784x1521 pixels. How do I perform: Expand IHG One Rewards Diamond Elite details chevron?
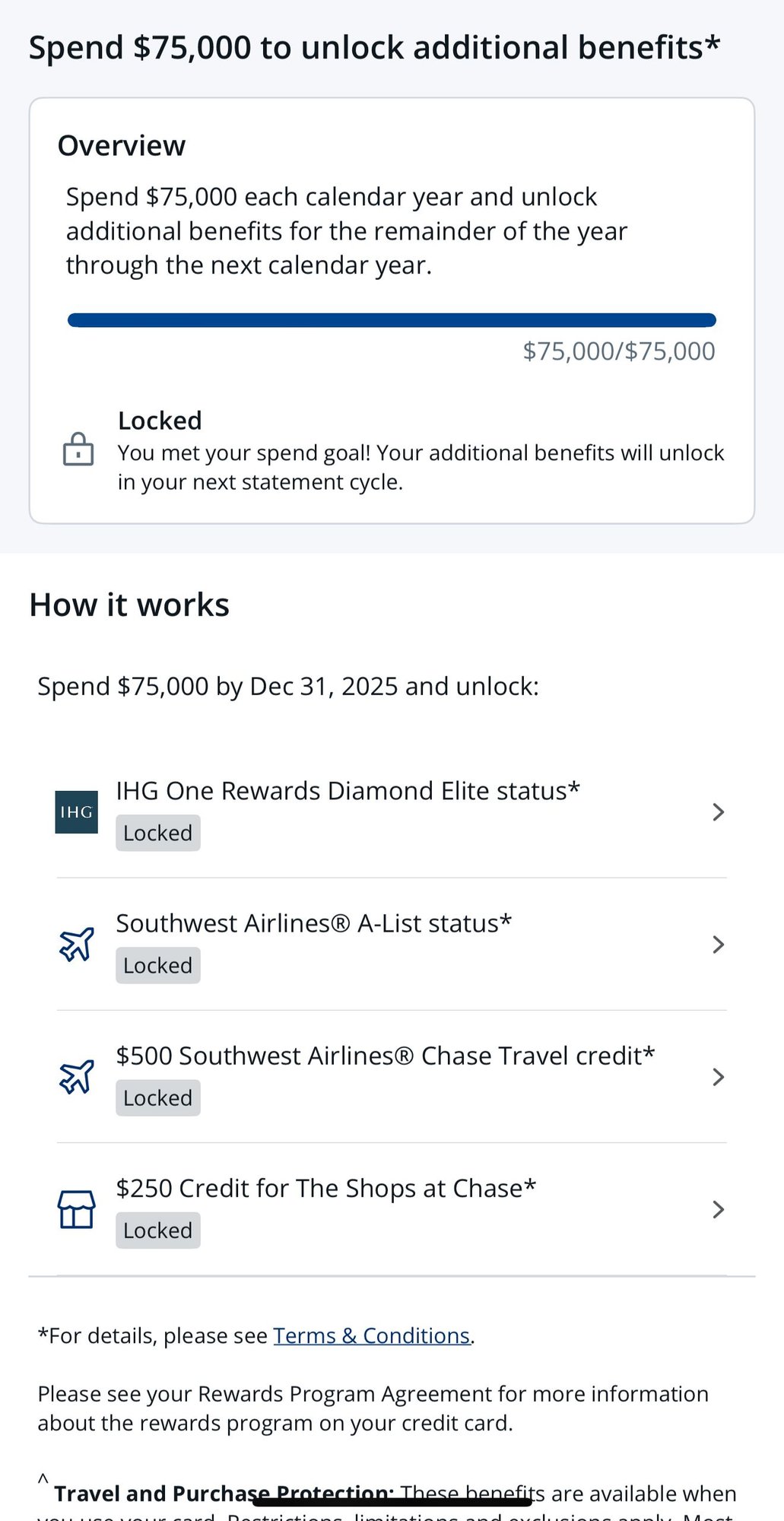click(x=718, y=812)
